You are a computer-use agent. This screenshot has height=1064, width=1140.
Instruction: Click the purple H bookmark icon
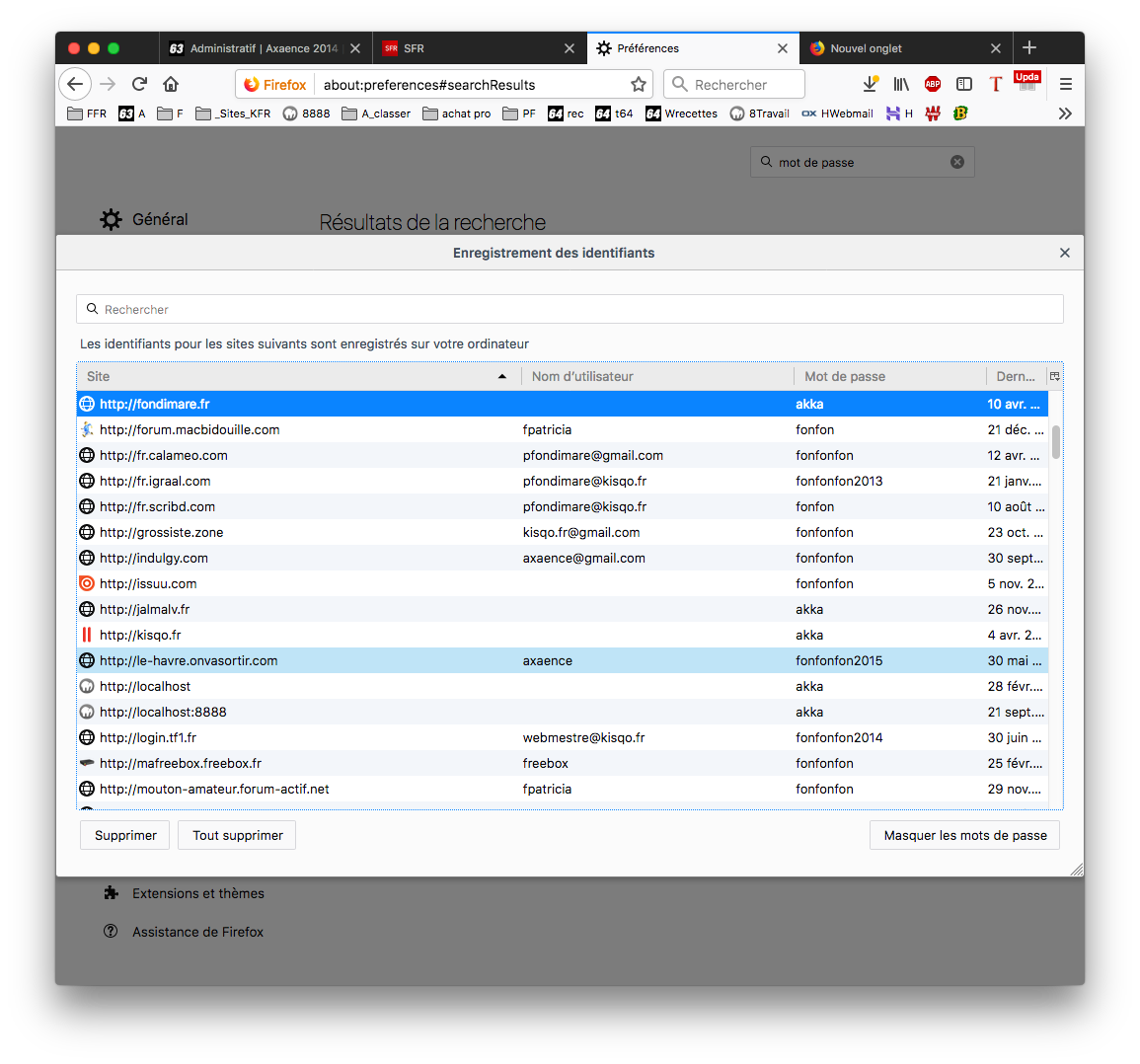[x=899, y=114]
